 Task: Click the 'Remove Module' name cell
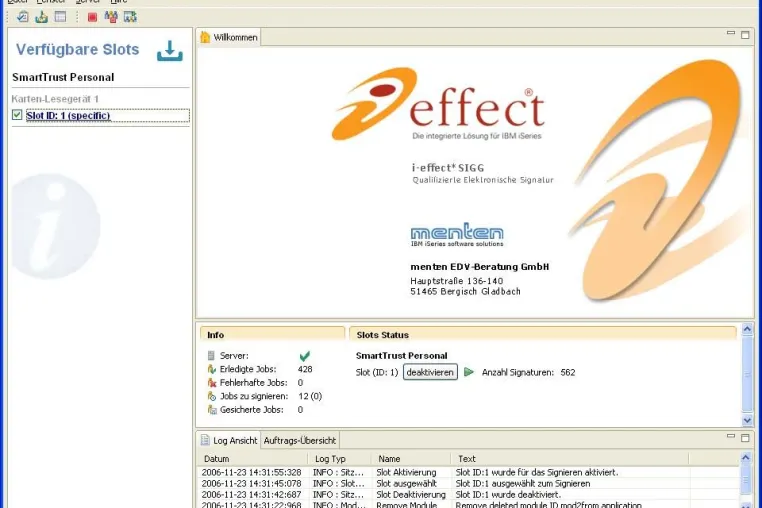[x=406, y=505]
